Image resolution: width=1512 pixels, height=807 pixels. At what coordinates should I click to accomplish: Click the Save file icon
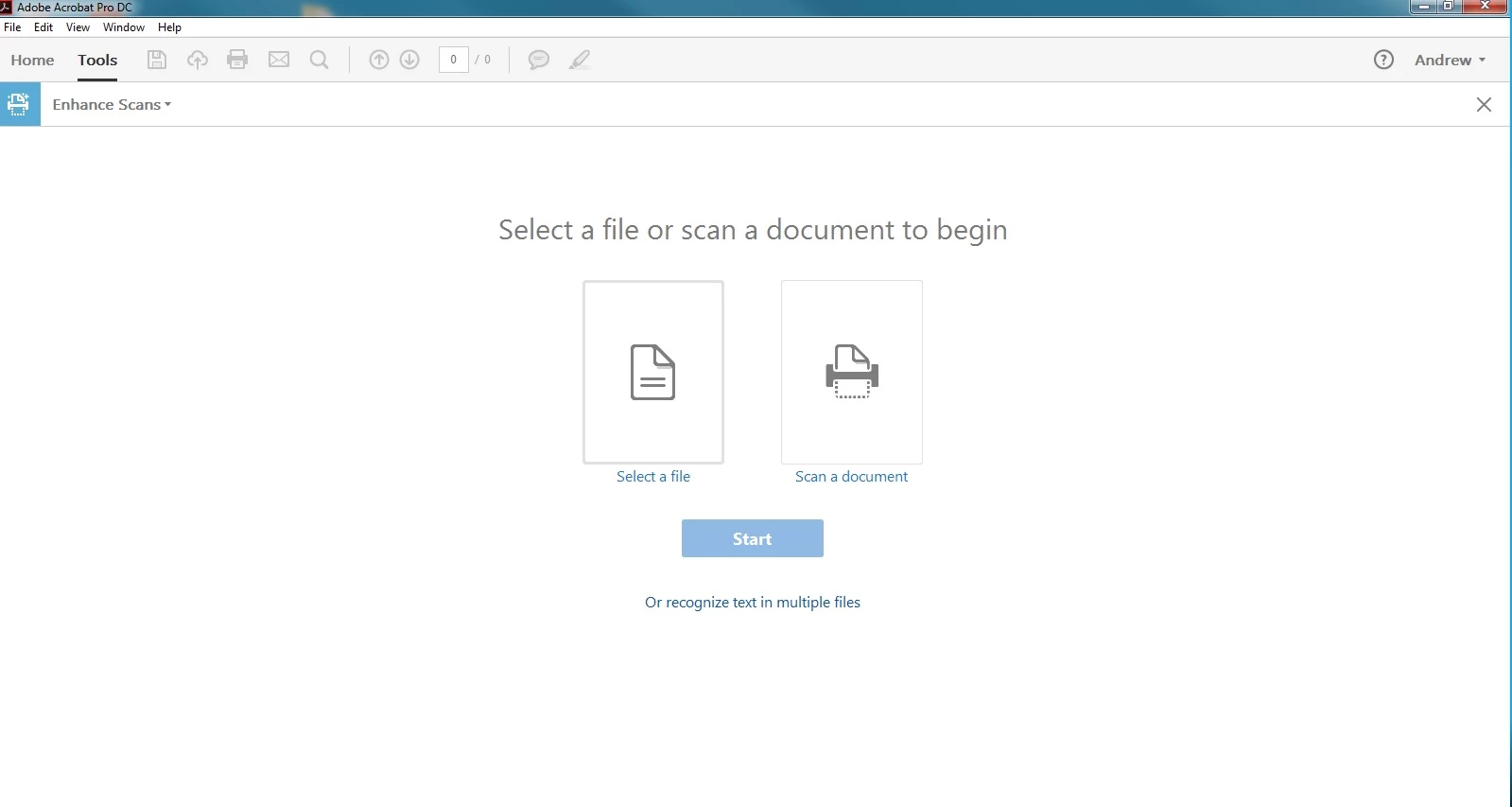tap(157, 60)
